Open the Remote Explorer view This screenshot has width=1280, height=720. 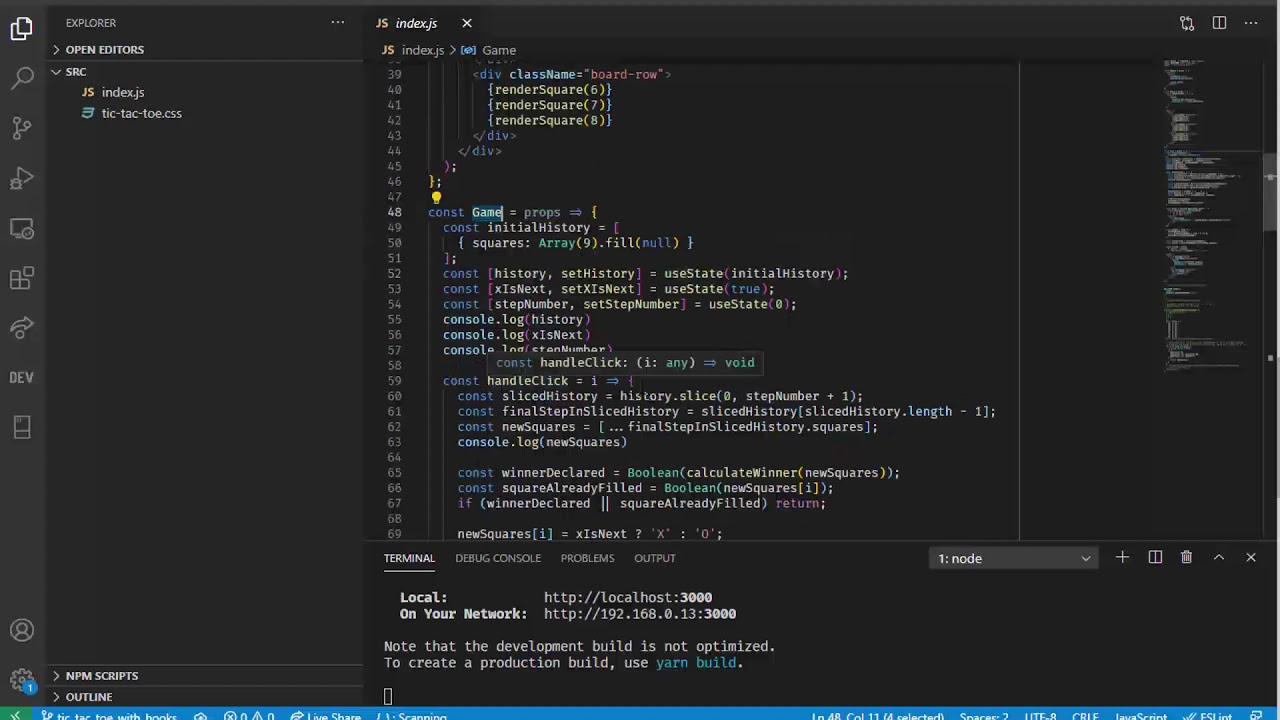point(22,229)
